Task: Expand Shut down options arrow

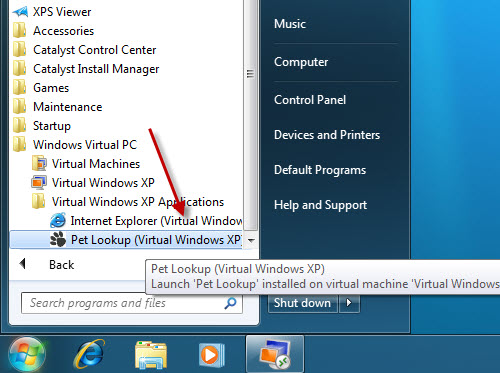Action: [x=349, y=303]
